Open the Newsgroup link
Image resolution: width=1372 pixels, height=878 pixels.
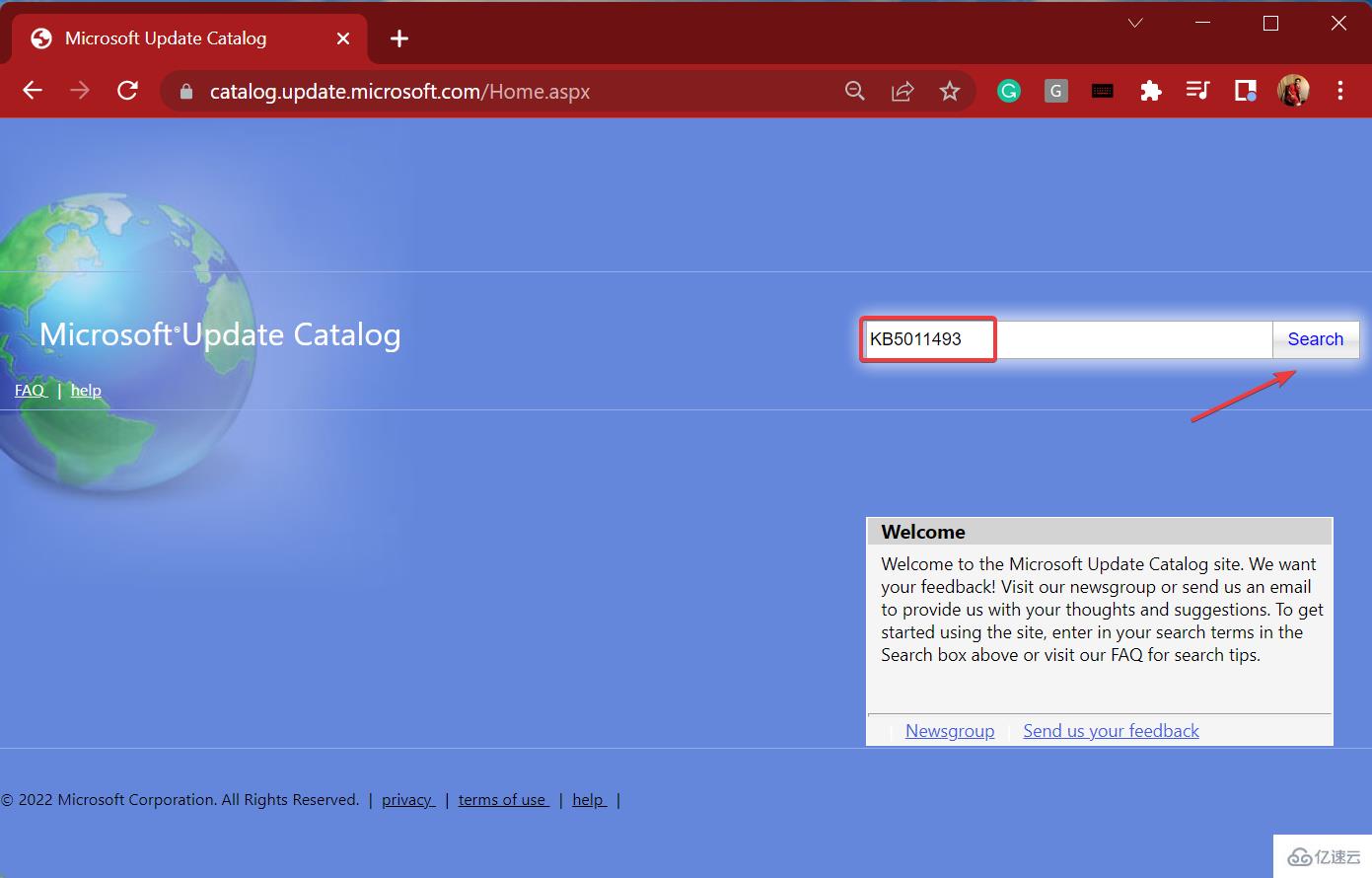(950, 731)
